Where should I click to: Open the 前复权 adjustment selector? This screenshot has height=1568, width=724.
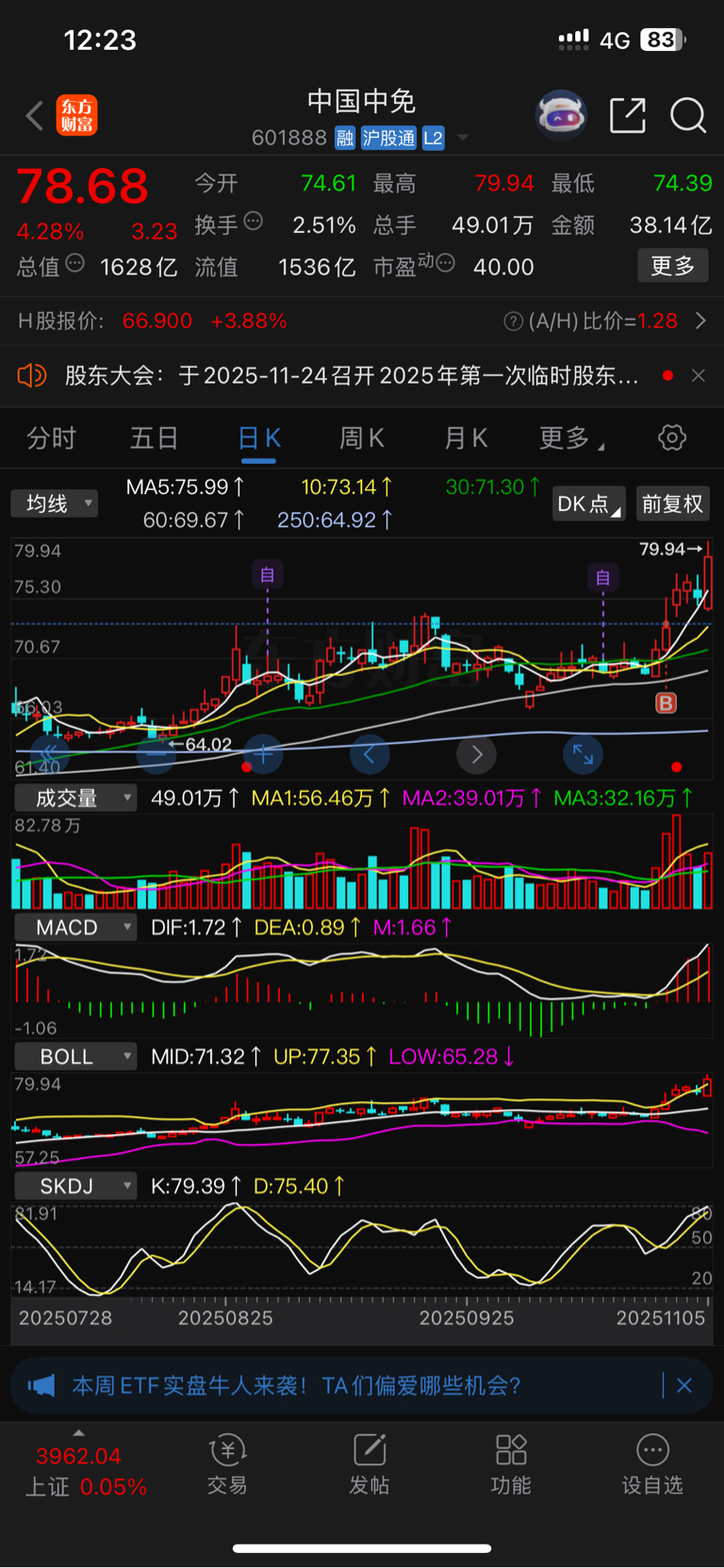(673, 503)
